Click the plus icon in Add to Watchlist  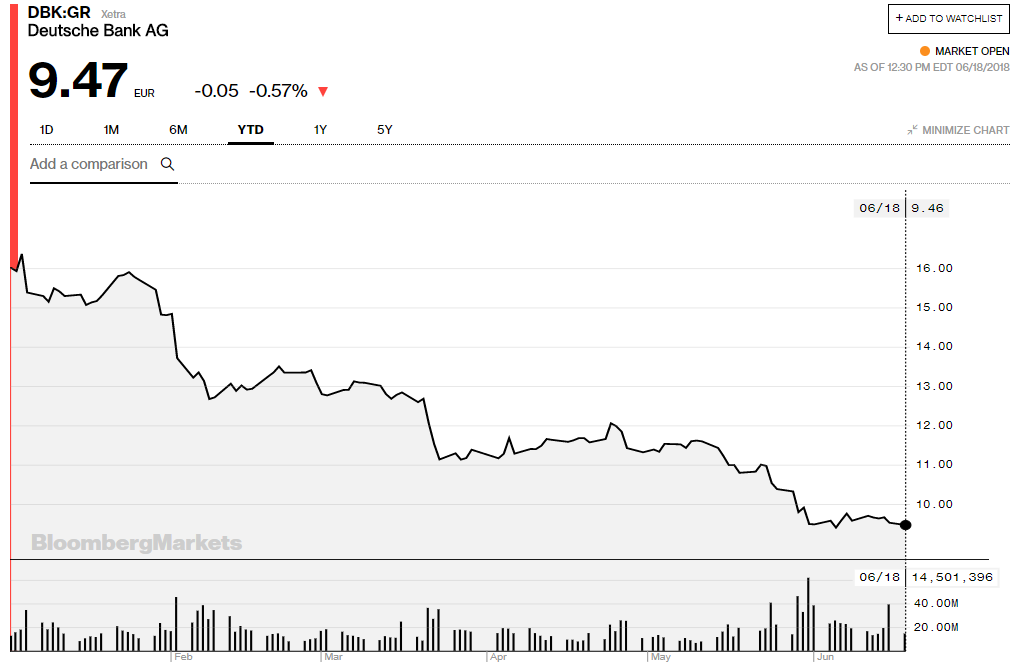[899, 18]
